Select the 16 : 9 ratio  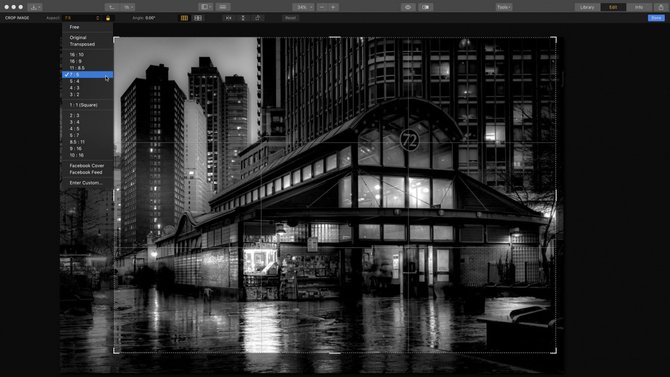[88, 61]
